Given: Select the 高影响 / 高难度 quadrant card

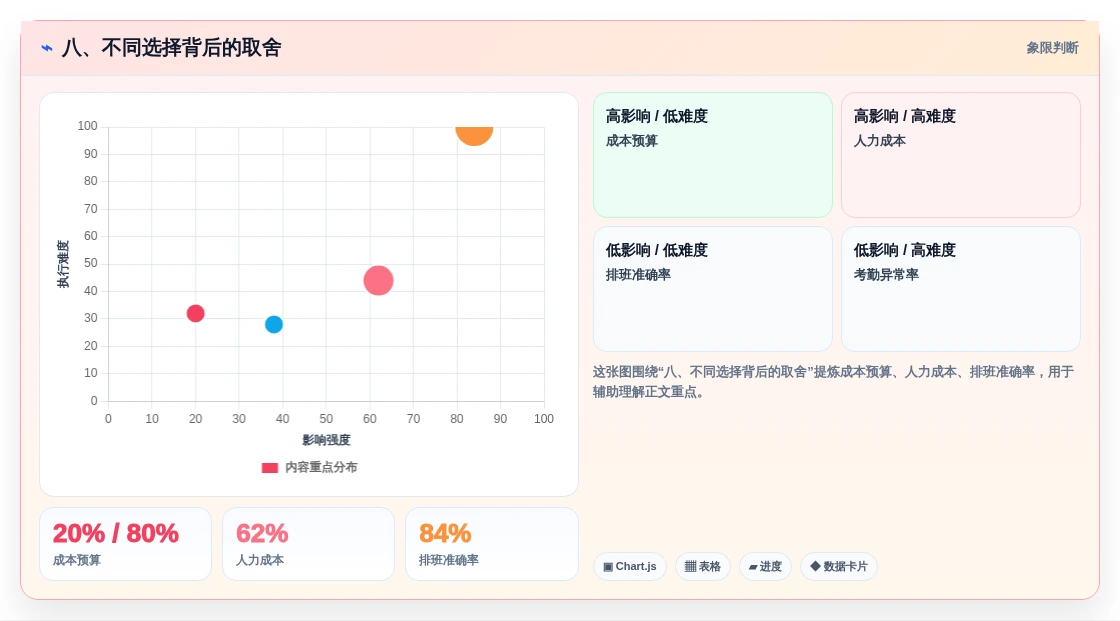Looking at the screenshot, I should click(x=961, y=155).
